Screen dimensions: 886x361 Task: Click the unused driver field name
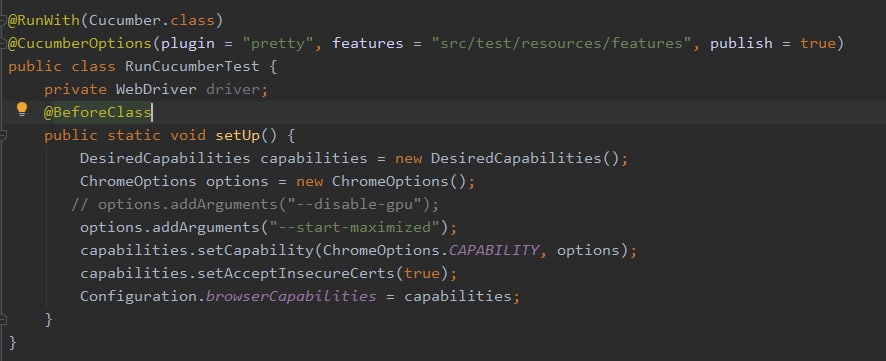[232, 89]
